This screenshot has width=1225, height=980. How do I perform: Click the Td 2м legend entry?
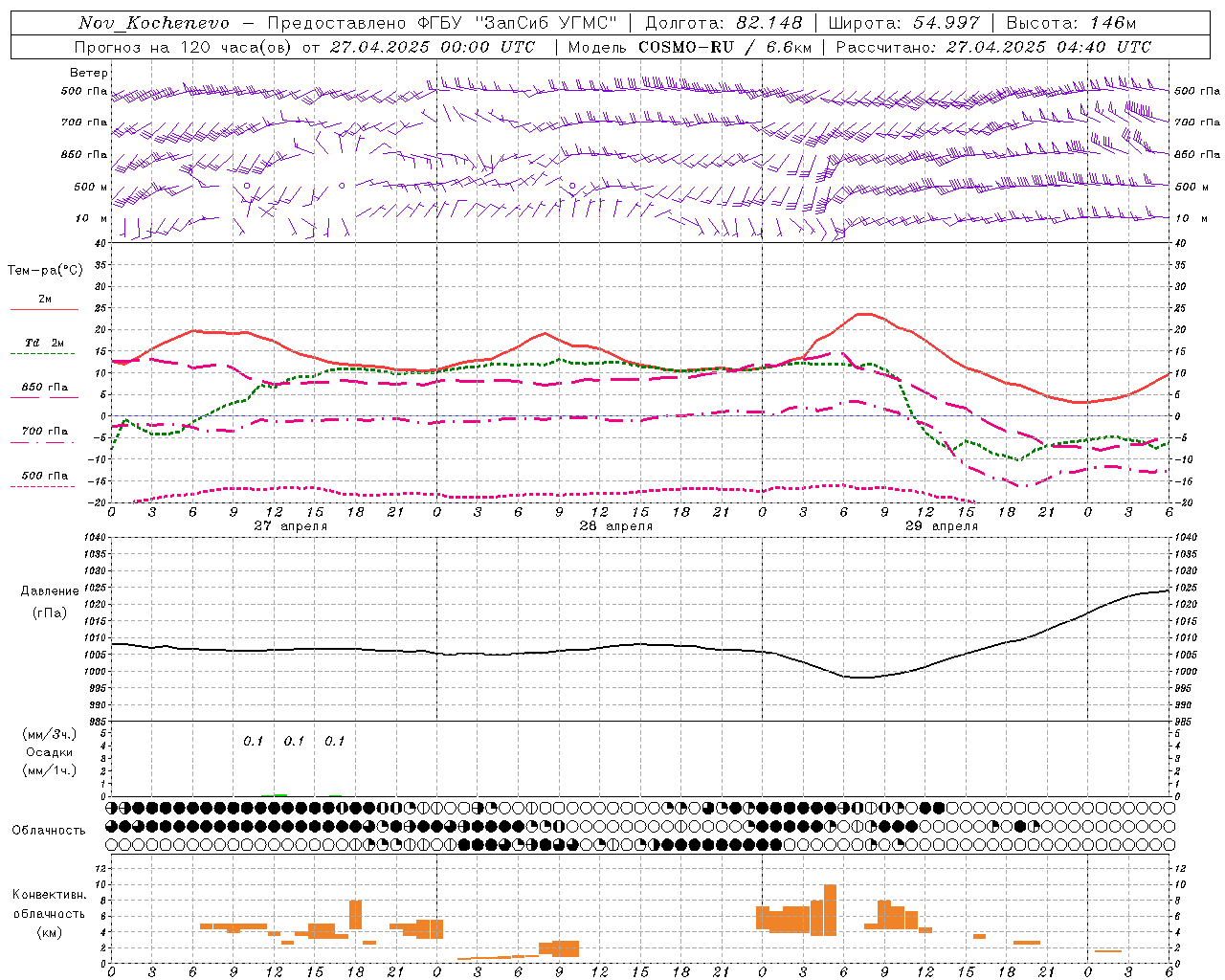point(45,343)
